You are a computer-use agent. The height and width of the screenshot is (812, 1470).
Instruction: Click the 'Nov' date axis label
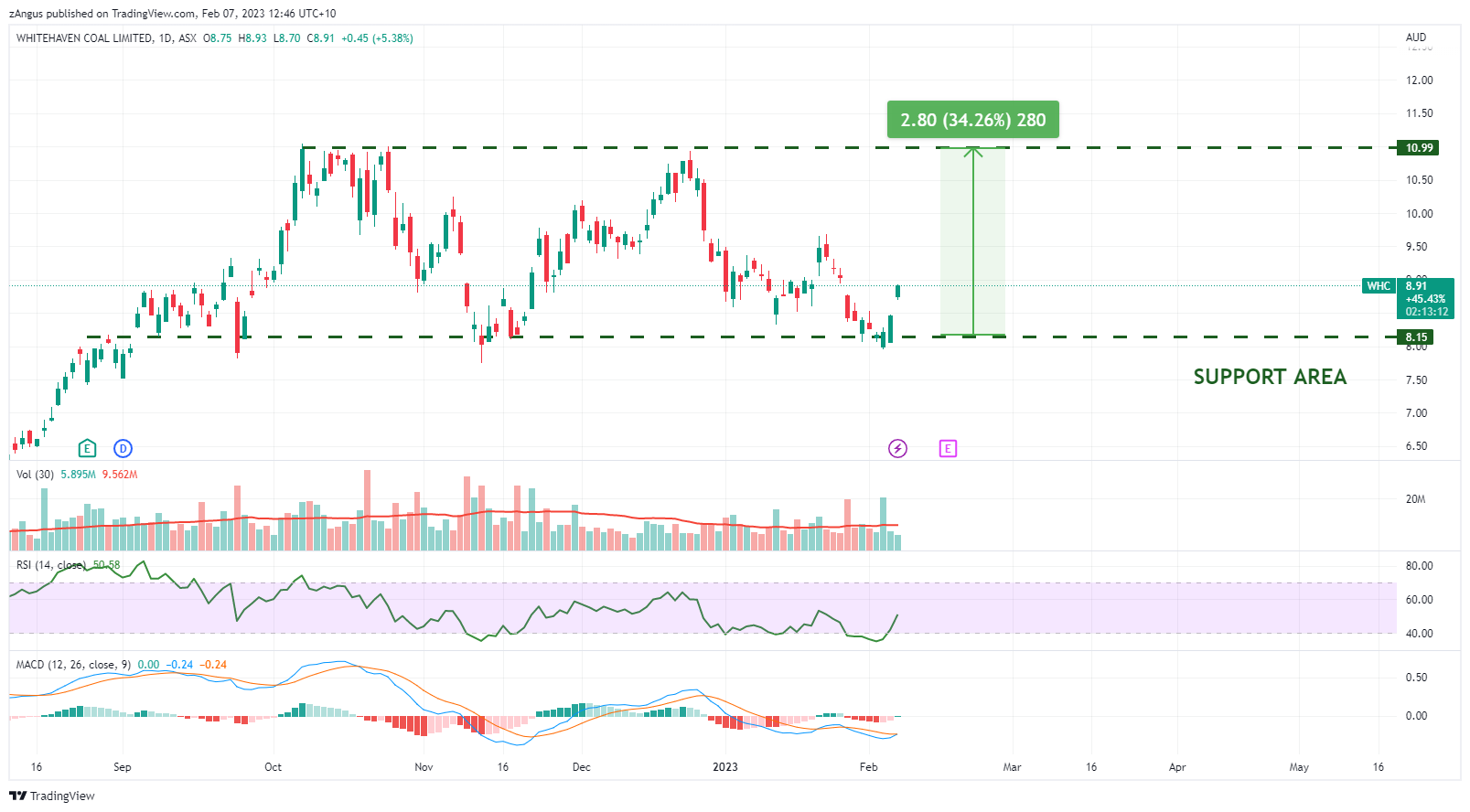(x=424, y=767)
